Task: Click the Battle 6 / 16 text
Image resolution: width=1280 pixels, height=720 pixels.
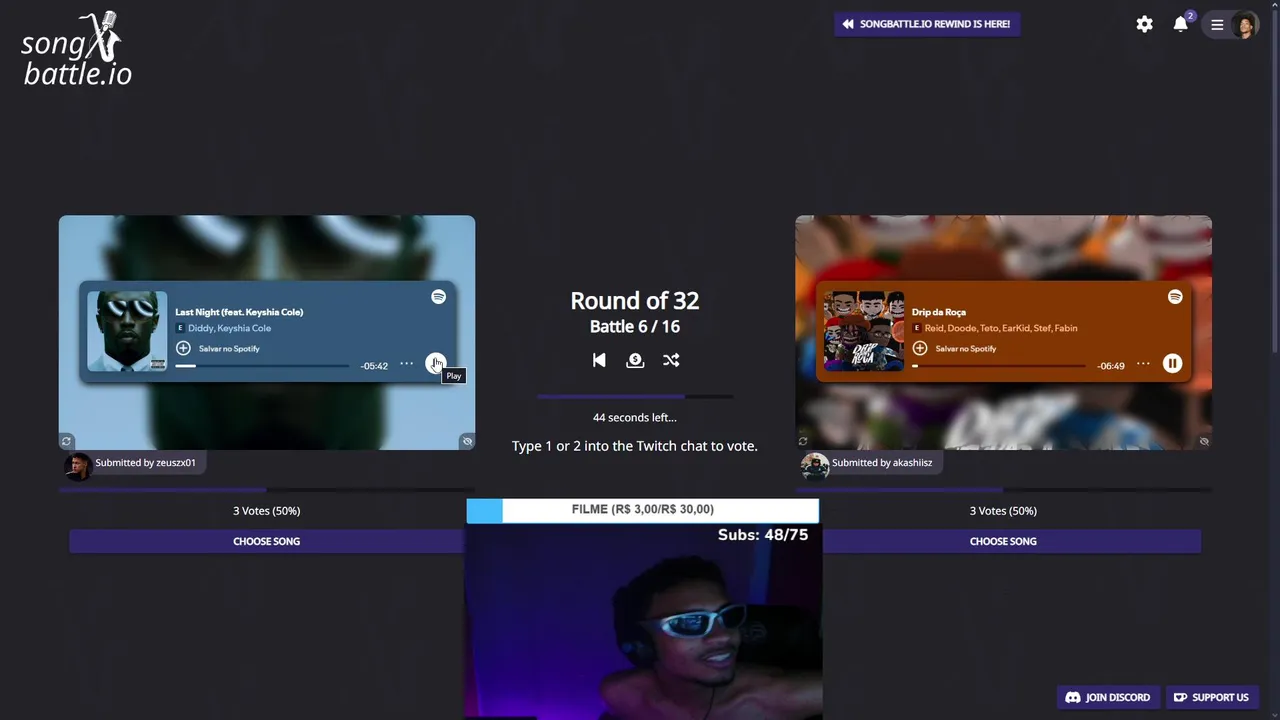Action: [x=635, y=327]
